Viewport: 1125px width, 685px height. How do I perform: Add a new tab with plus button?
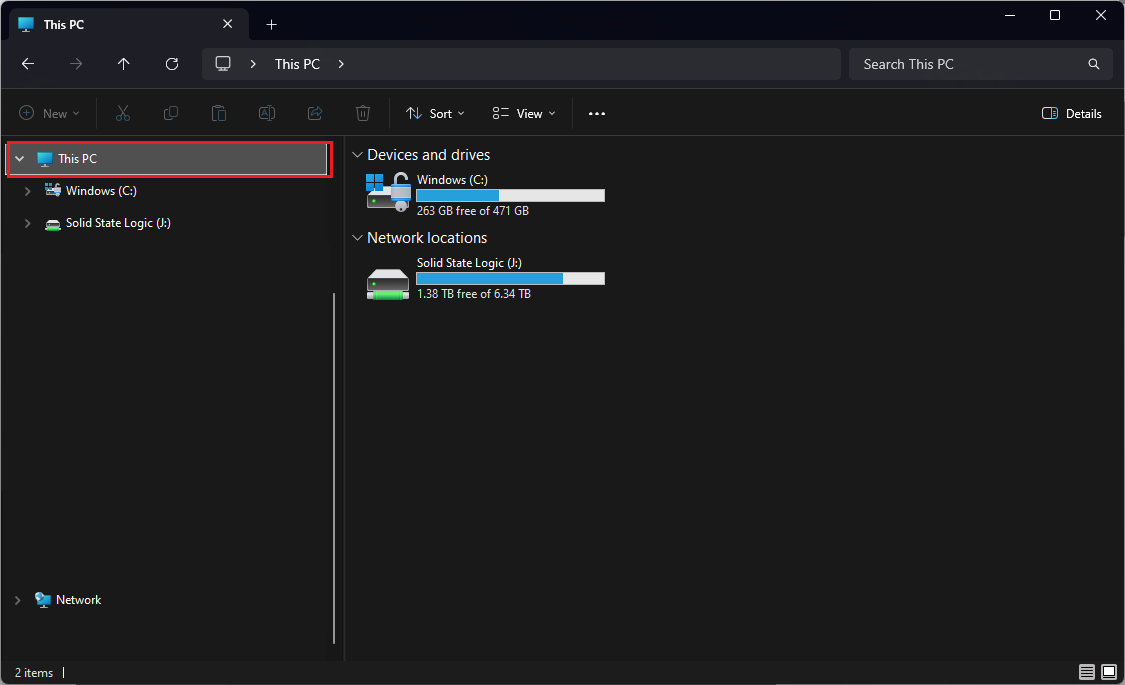tap(271, 24)
